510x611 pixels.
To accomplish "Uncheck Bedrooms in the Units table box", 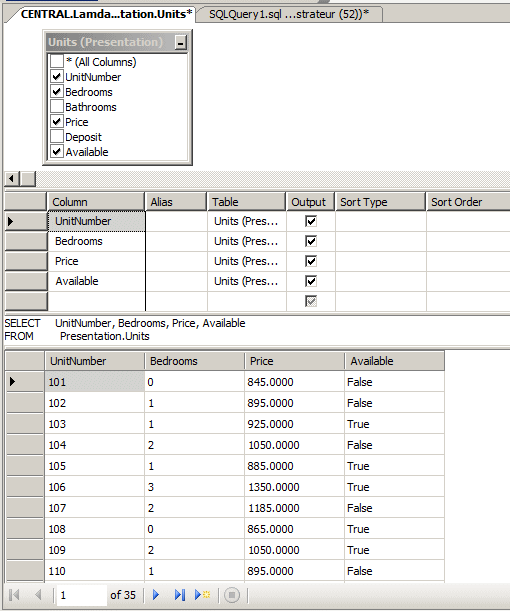I will pyautogui.click(x=57, y=92).
